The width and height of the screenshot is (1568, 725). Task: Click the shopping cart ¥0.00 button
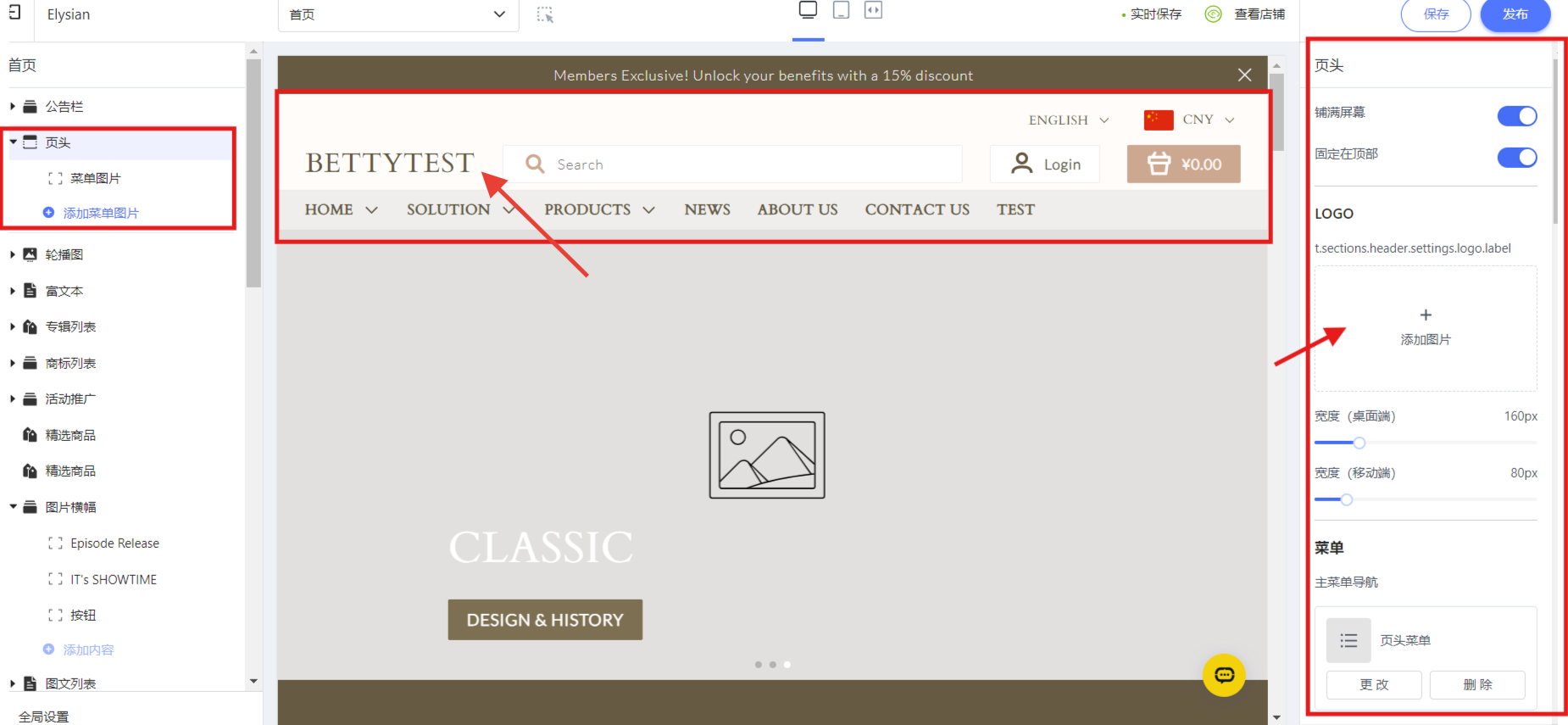tap(1183, 165)
